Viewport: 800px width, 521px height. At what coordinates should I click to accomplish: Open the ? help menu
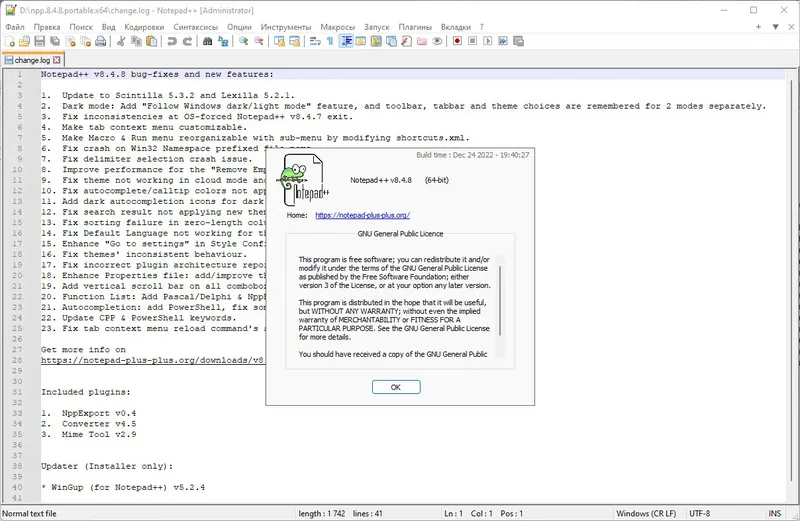[482, 27]
